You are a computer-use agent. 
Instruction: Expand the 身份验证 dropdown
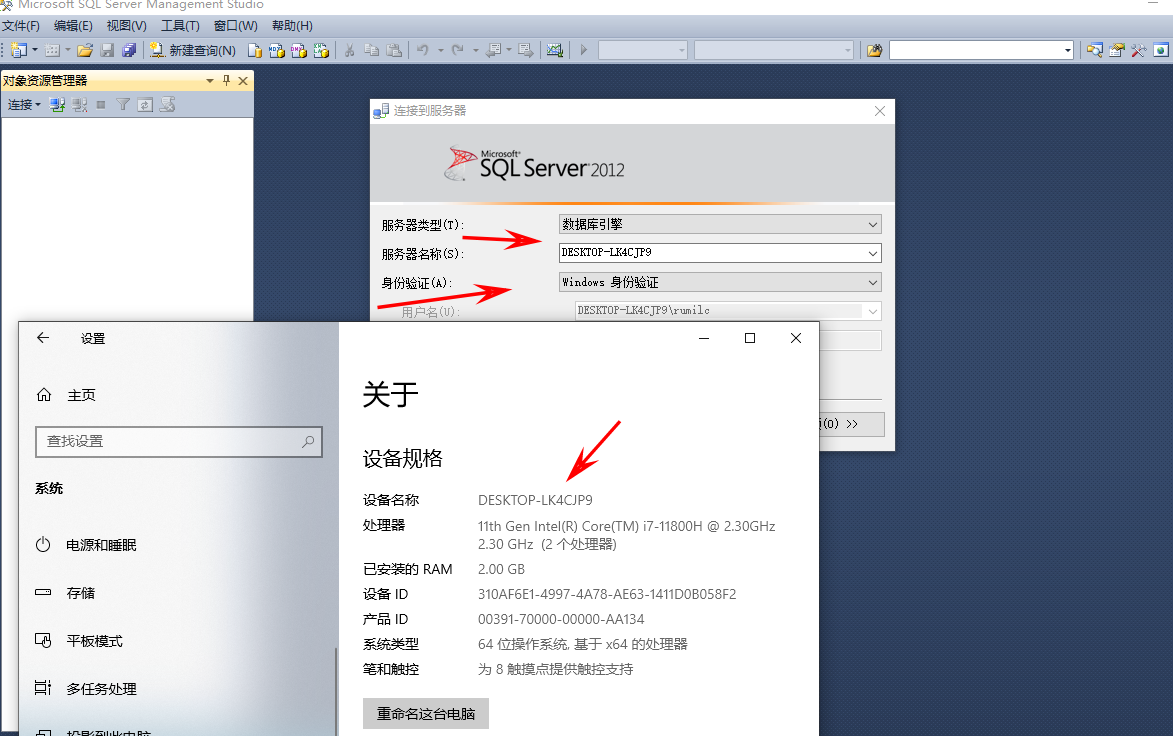tap(872, 282)
